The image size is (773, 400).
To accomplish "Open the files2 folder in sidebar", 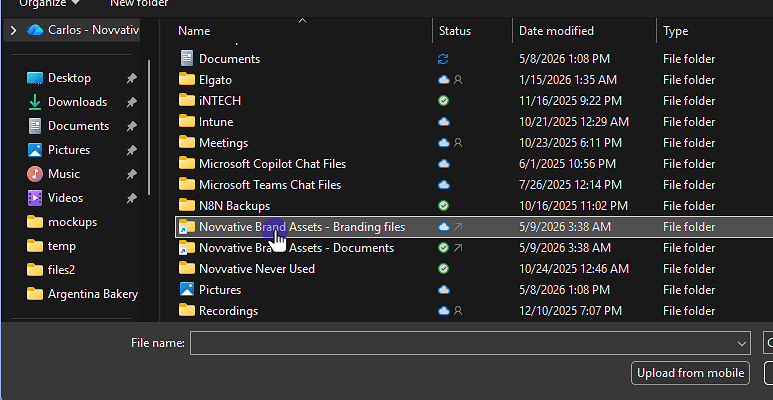I will (x=61, y=270).
